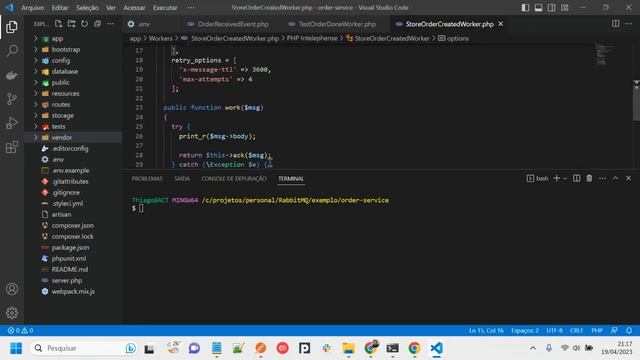640x360 pixels.
Task: Open the Source Control view
Action: [12, 99]
